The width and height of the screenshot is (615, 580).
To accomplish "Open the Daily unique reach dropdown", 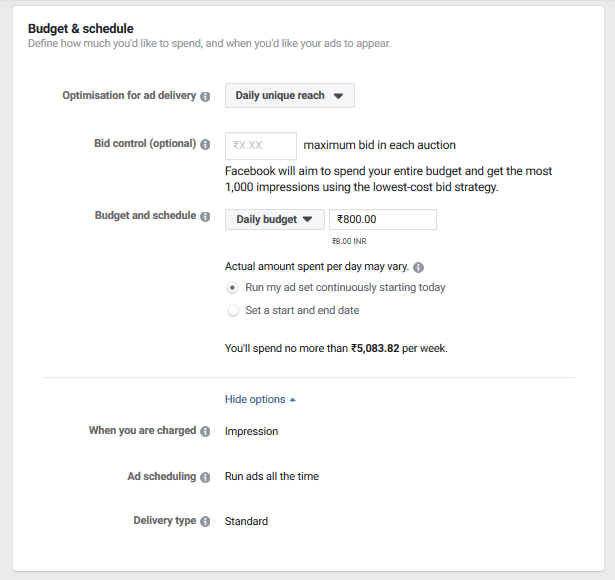I will click(x=289, y=95).
